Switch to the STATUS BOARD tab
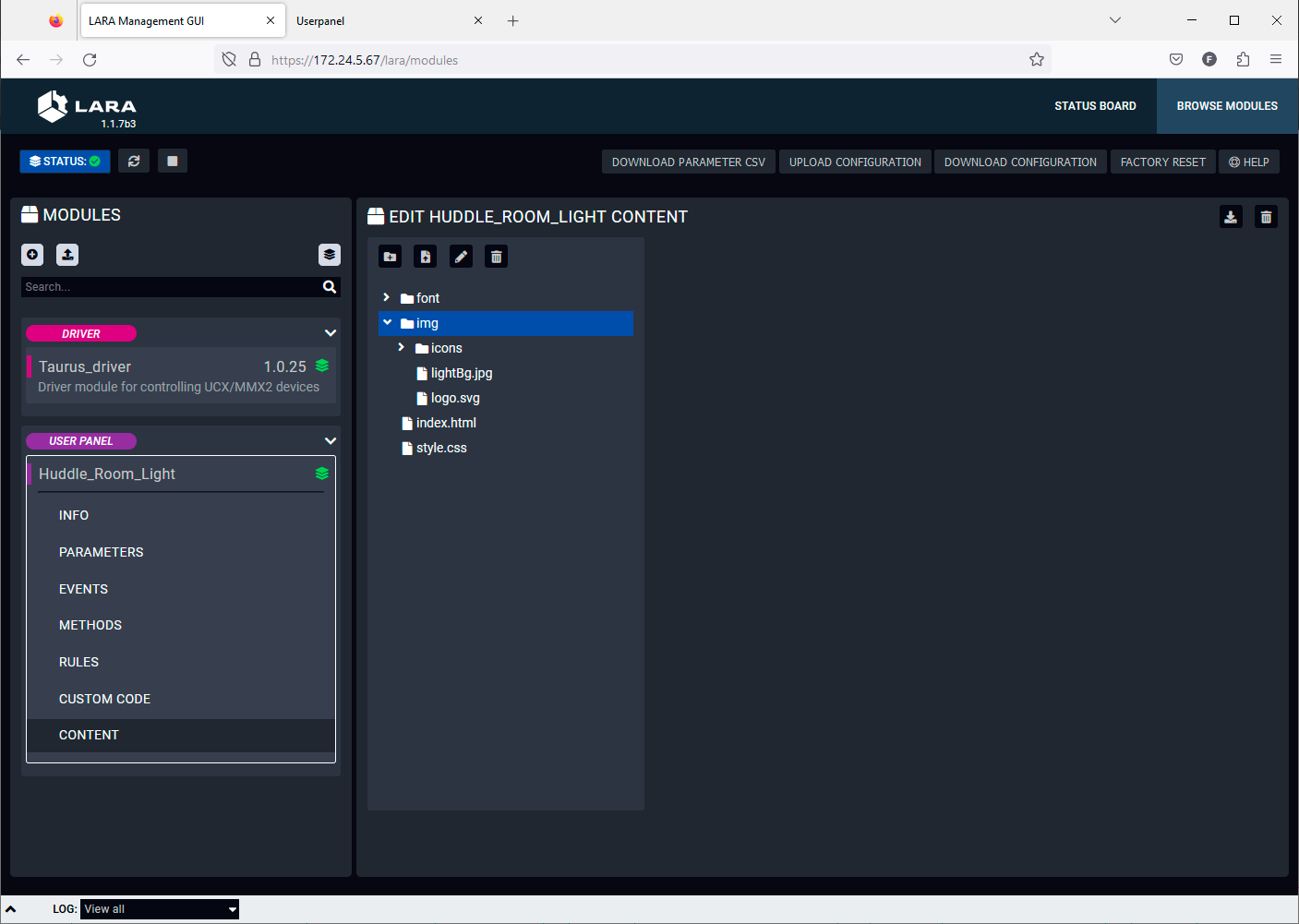The width and height of the screenshot is (1299, 924). point(1095,106)
